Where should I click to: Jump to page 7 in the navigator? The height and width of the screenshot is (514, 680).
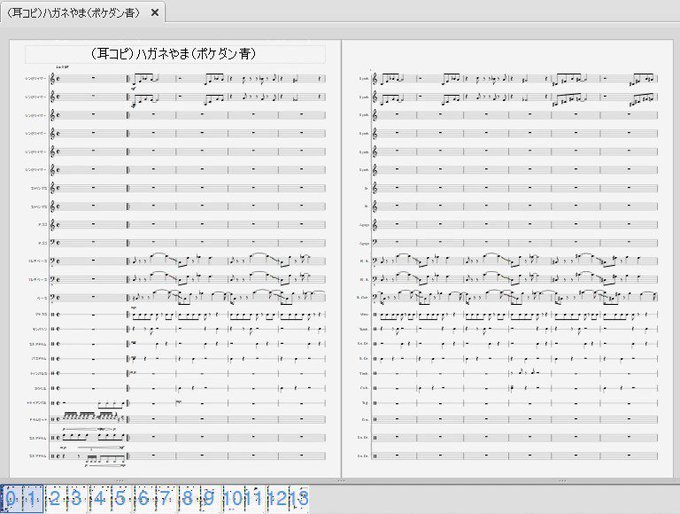tap(166, 498)
